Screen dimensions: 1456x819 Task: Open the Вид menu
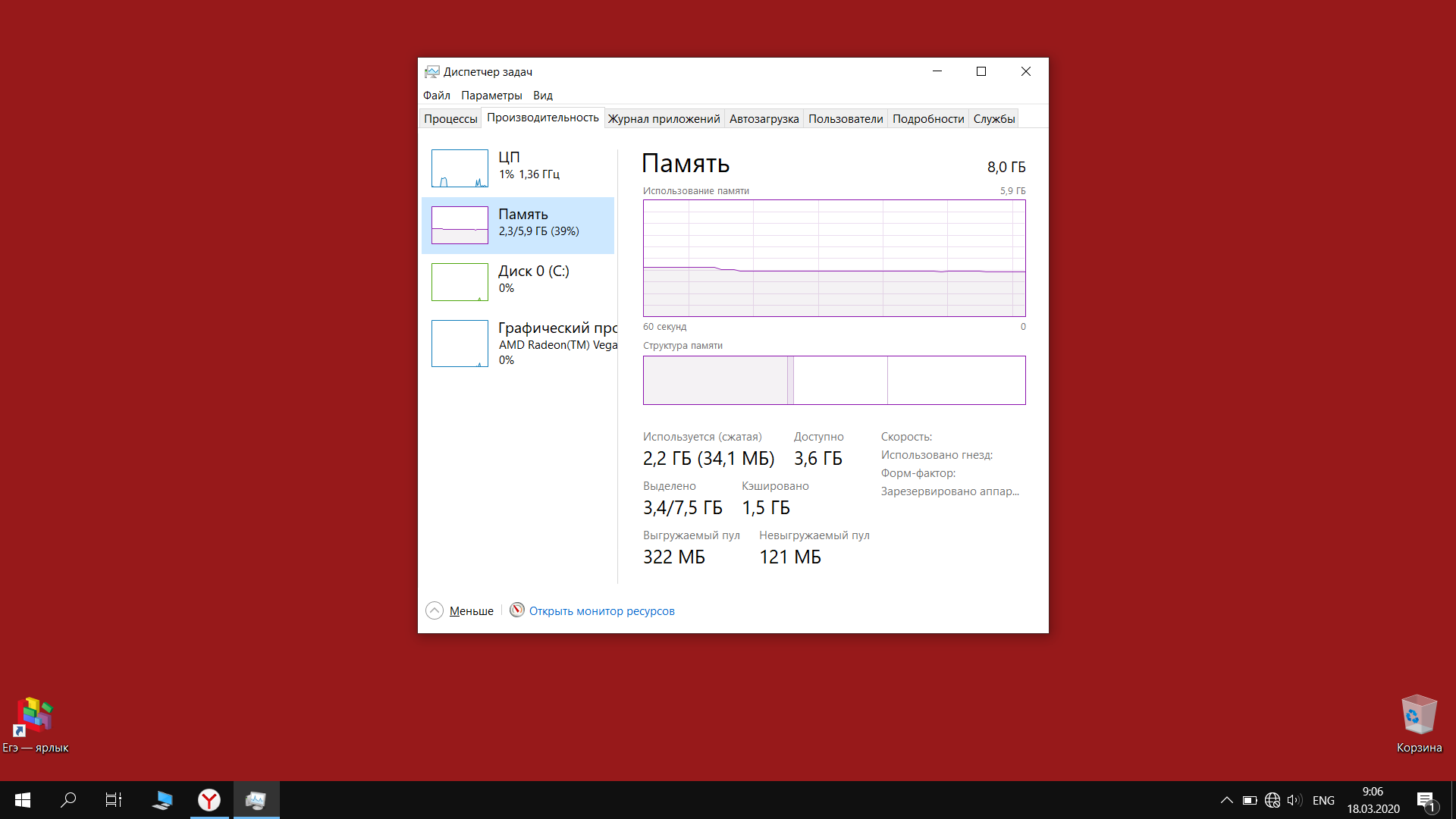pyautogui.click(x=543, y=96)
